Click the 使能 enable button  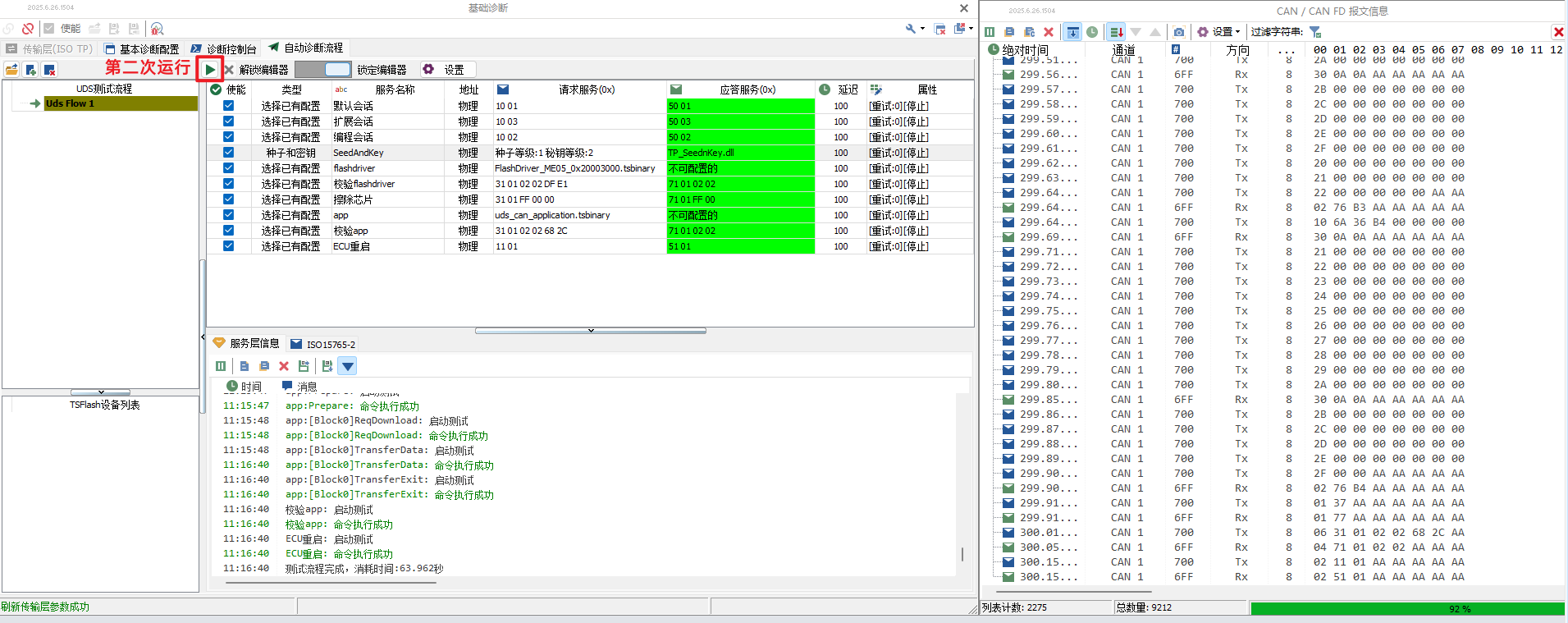click(62, 29)
